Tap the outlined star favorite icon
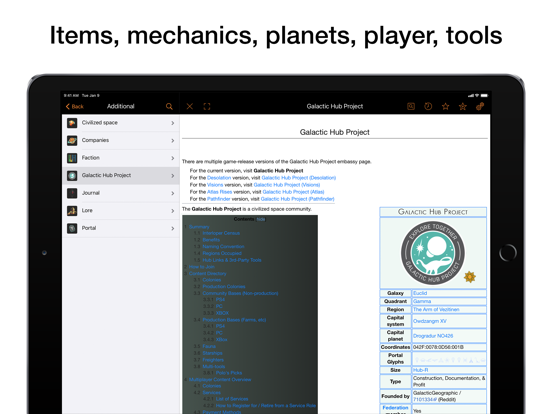This screenshot has width=552, height=414. pos(445,106)
